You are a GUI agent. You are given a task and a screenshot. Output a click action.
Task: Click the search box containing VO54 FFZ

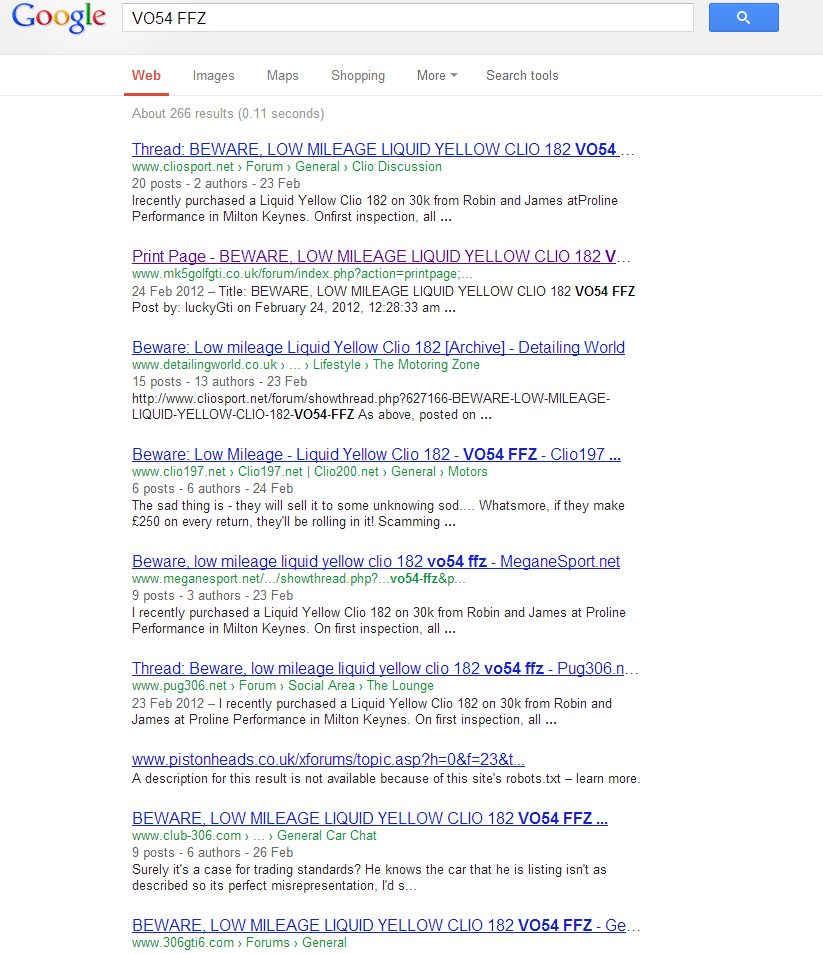coord(407,18)
